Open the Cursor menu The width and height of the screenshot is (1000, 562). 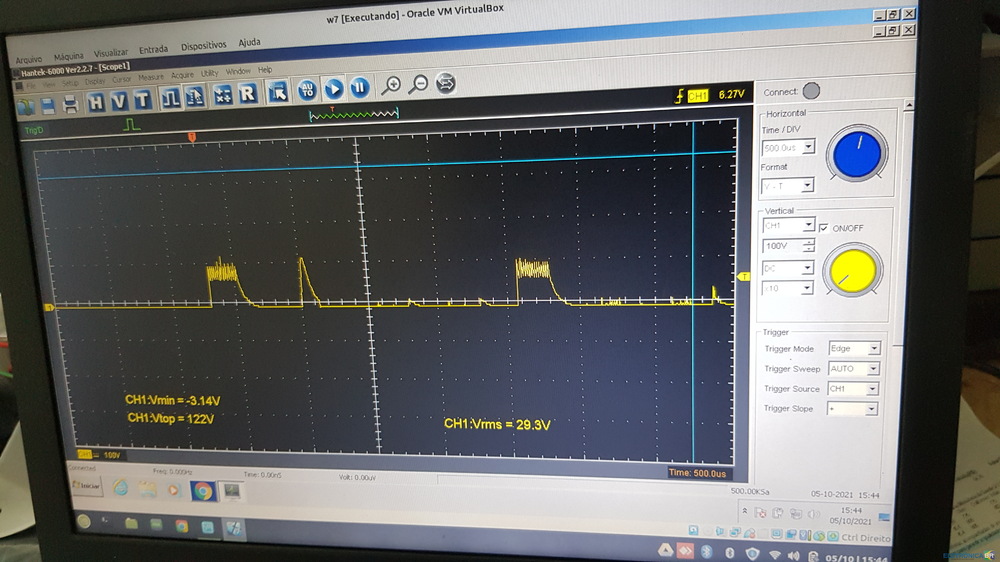(121, 79)
